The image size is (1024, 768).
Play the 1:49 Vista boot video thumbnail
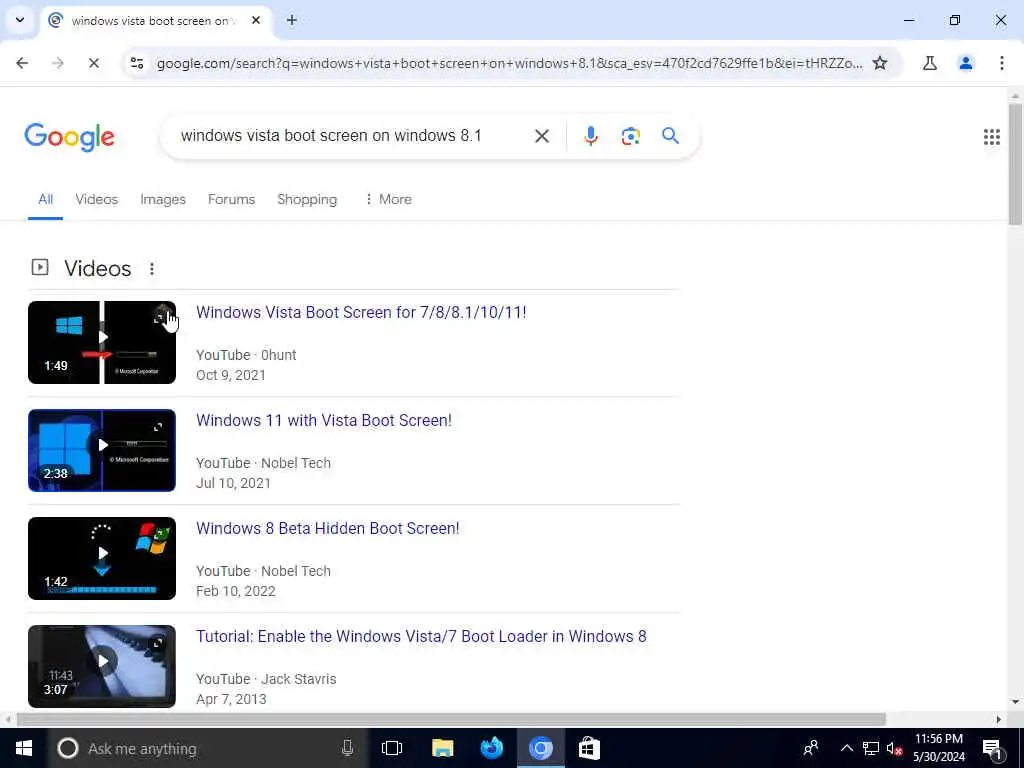[x=102, y=342]
